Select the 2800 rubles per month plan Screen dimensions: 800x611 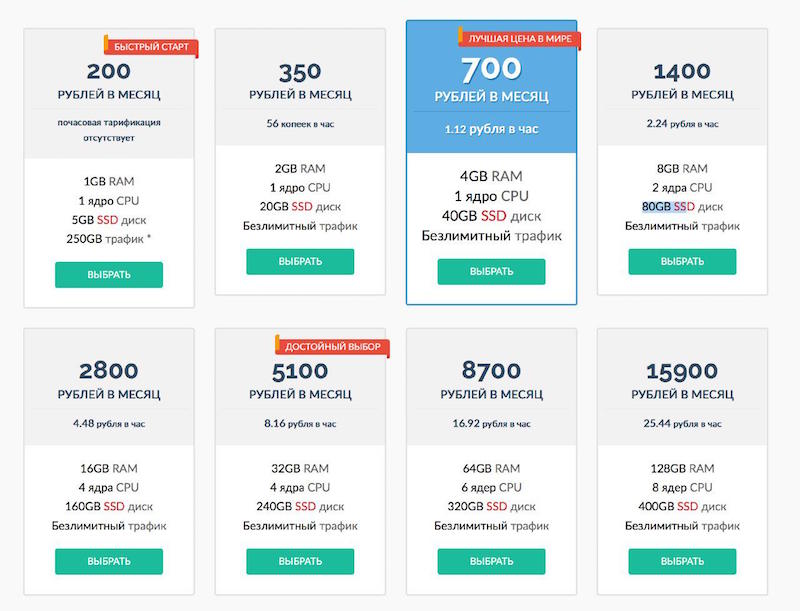tap(108, 561)
